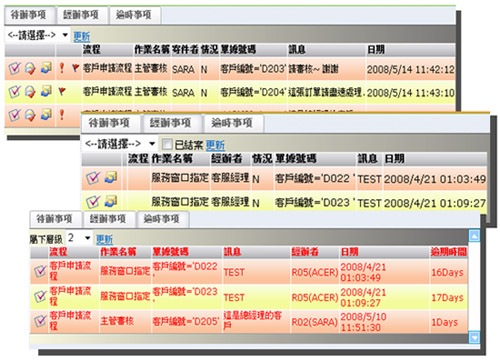This screenshot has width=500, height=362.
Task: Open the 經辦事項 tab in the bottom panel
Action: [108, 219]
